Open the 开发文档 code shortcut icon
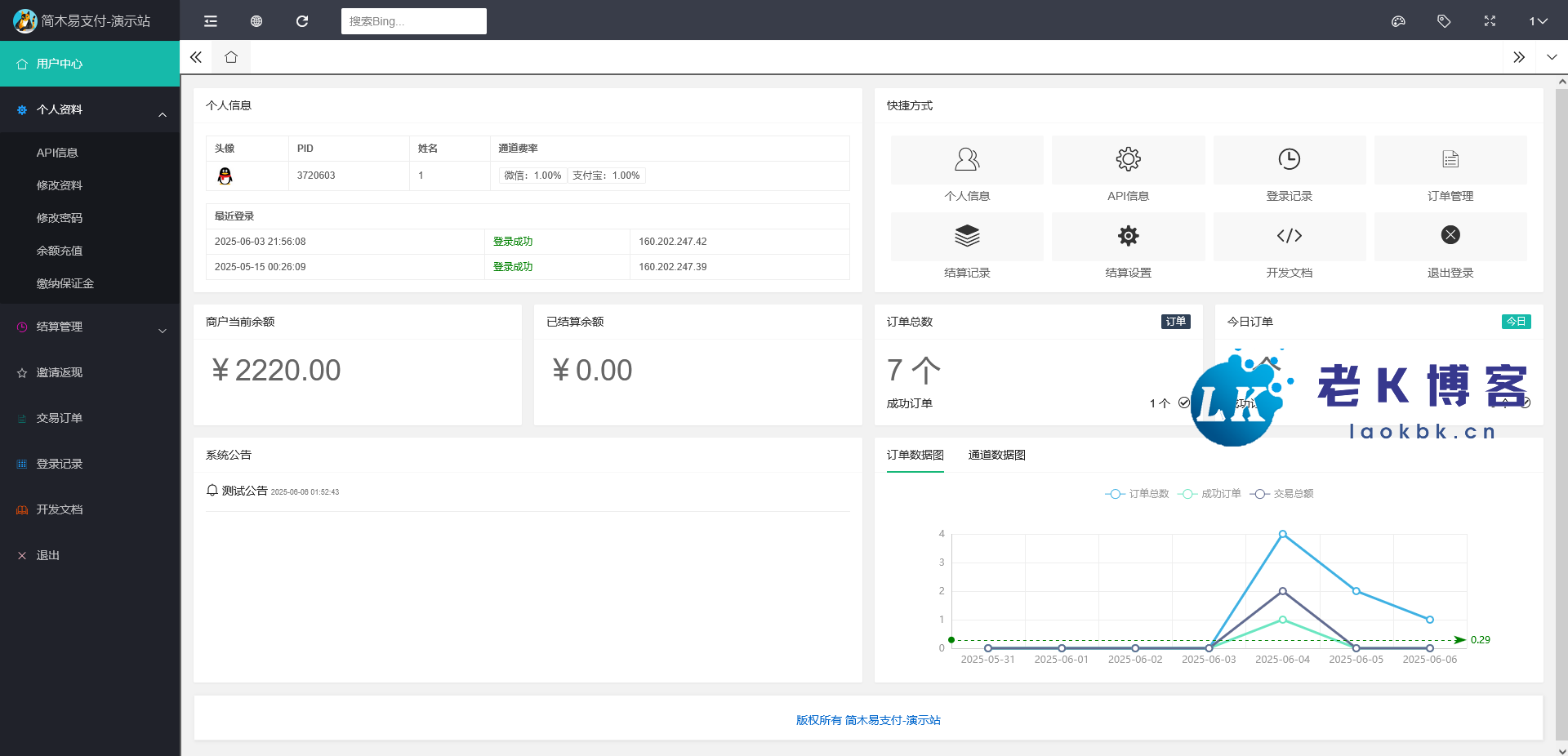The width and height of the screenshot is (1568, 756). [1289, 237]
